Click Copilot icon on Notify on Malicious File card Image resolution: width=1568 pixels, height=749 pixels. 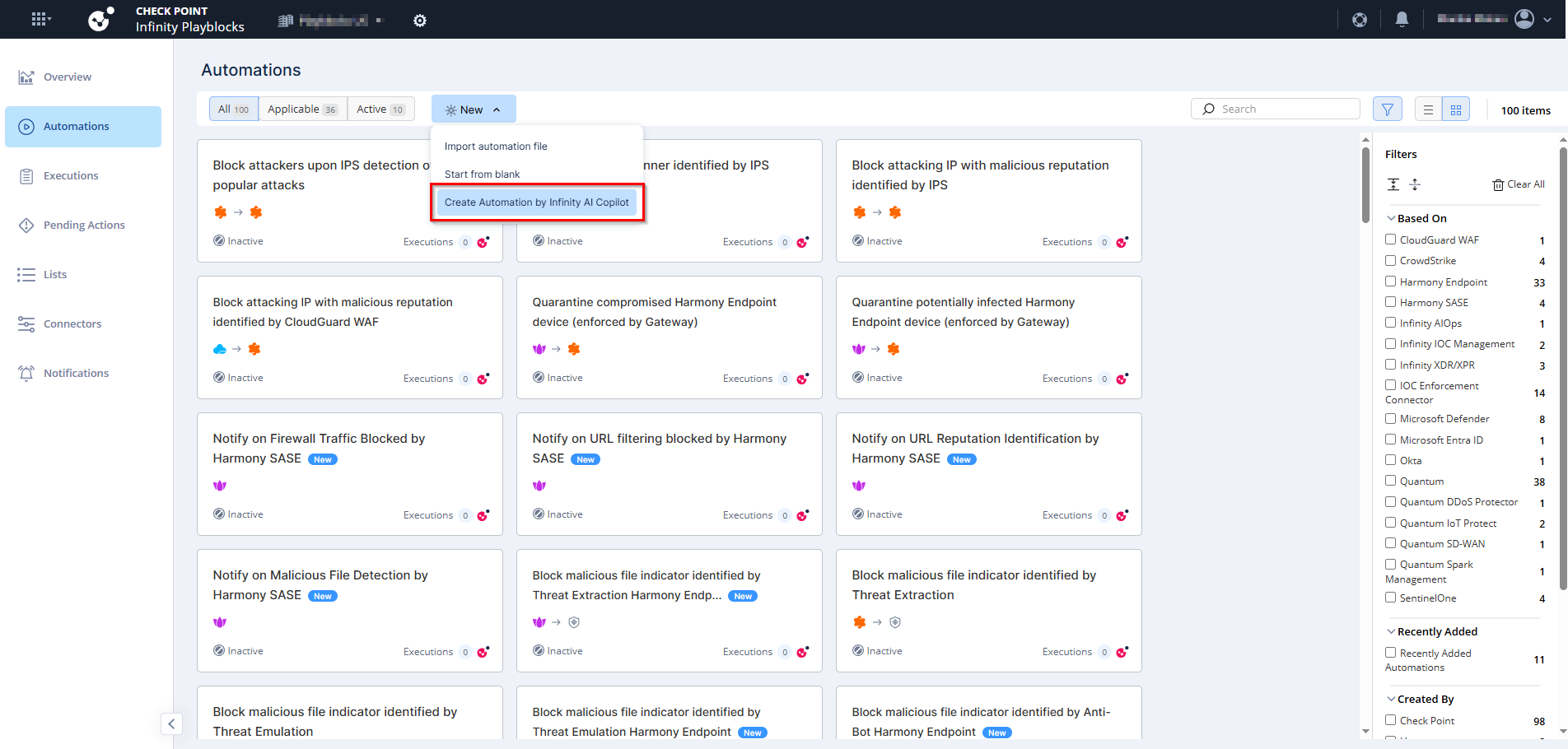(x=483, y=652)
